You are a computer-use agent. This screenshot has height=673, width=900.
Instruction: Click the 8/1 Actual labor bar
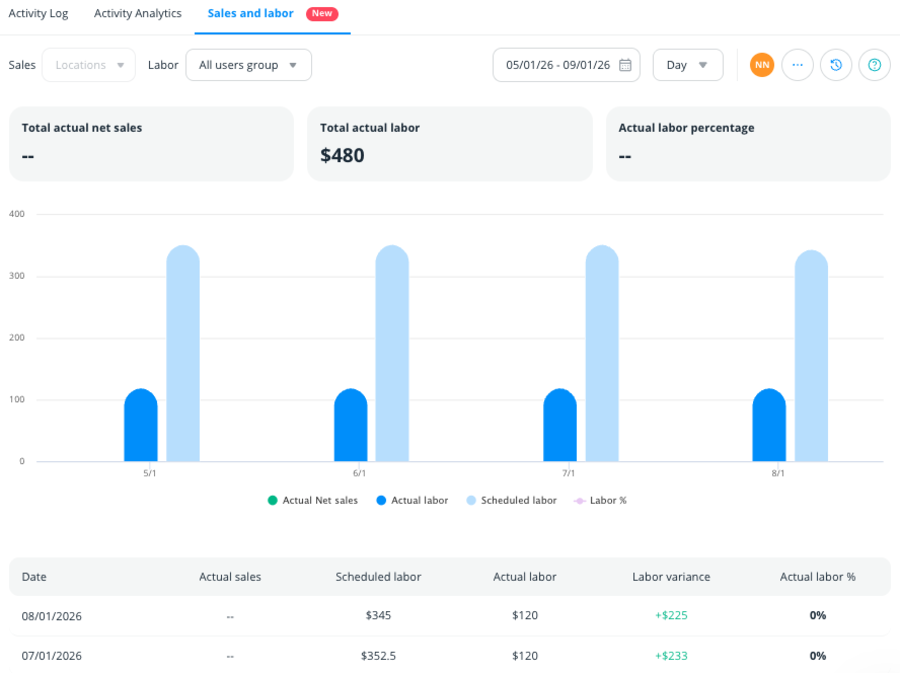click(769, 425)
